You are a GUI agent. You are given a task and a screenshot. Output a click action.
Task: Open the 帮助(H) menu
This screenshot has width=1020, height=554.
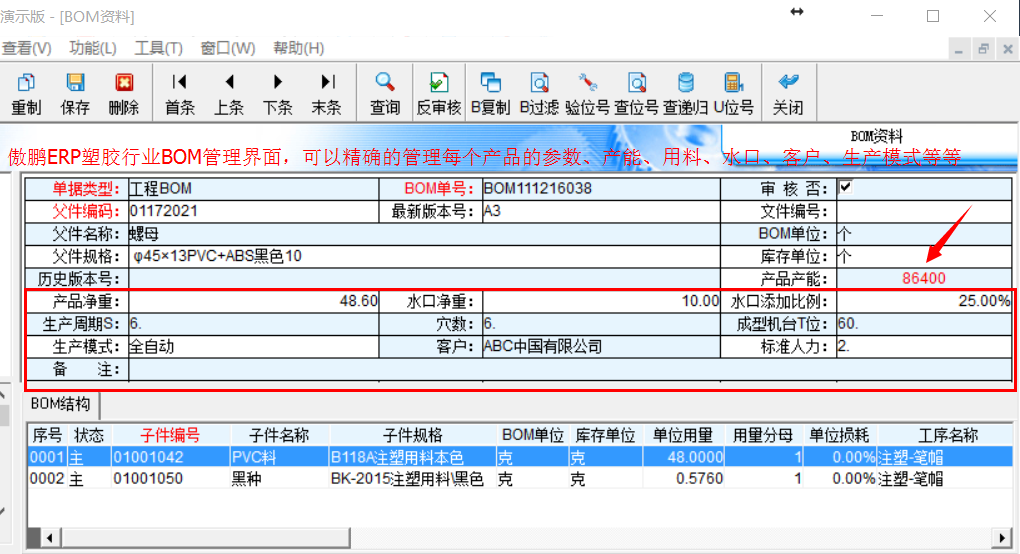pos(298,48)
